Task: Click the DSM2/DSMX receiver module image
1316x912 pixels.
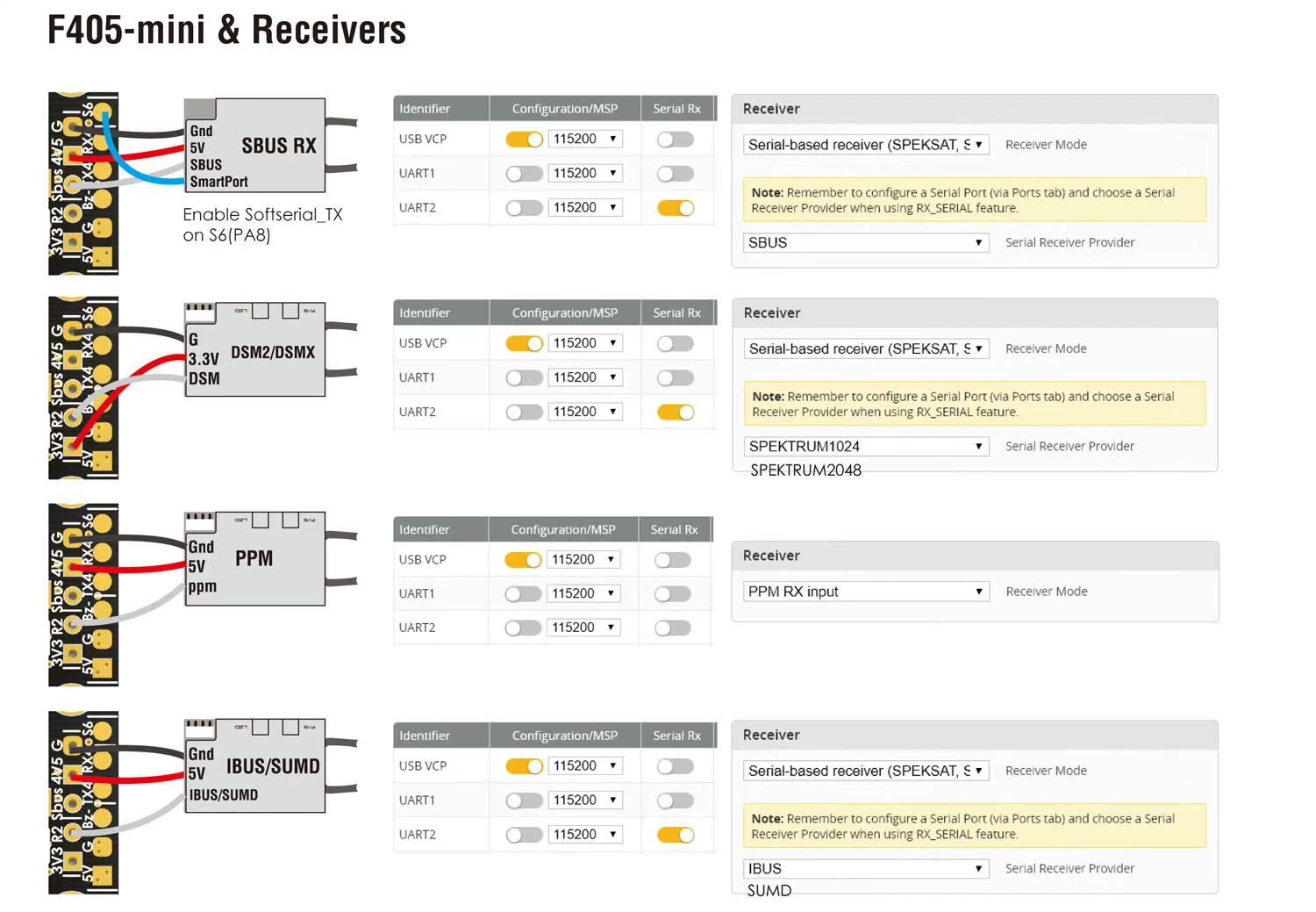Action: pos(254,349)
